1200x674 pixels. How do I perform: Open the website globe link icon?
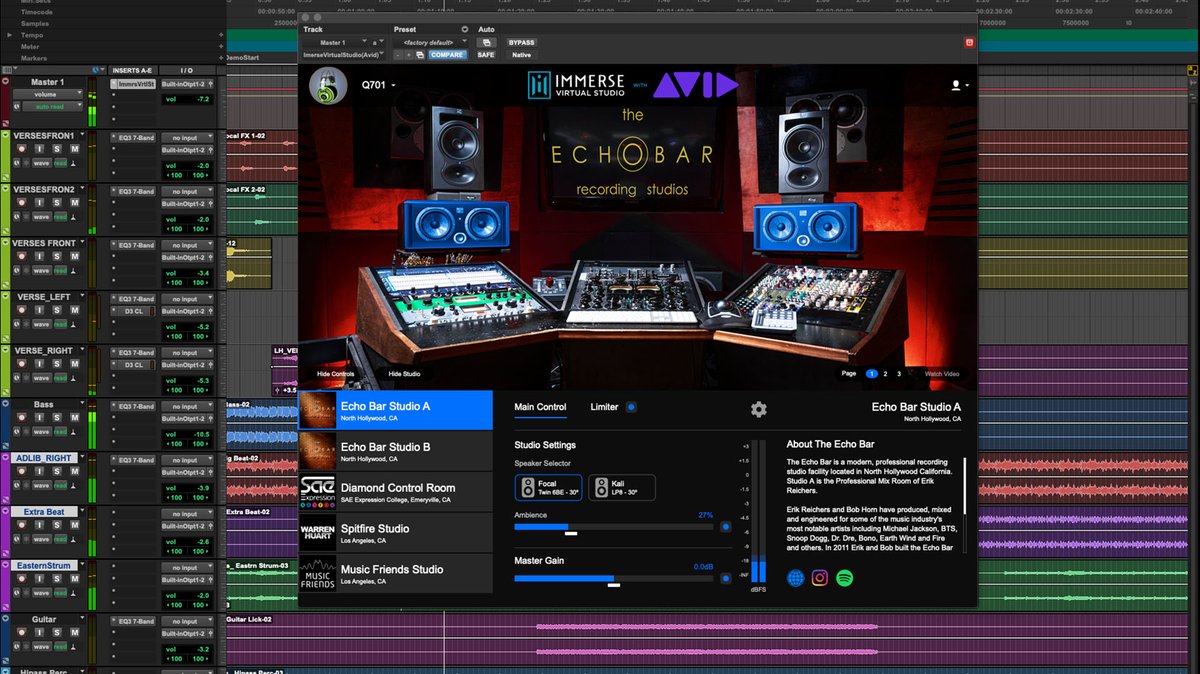point(796,578)
